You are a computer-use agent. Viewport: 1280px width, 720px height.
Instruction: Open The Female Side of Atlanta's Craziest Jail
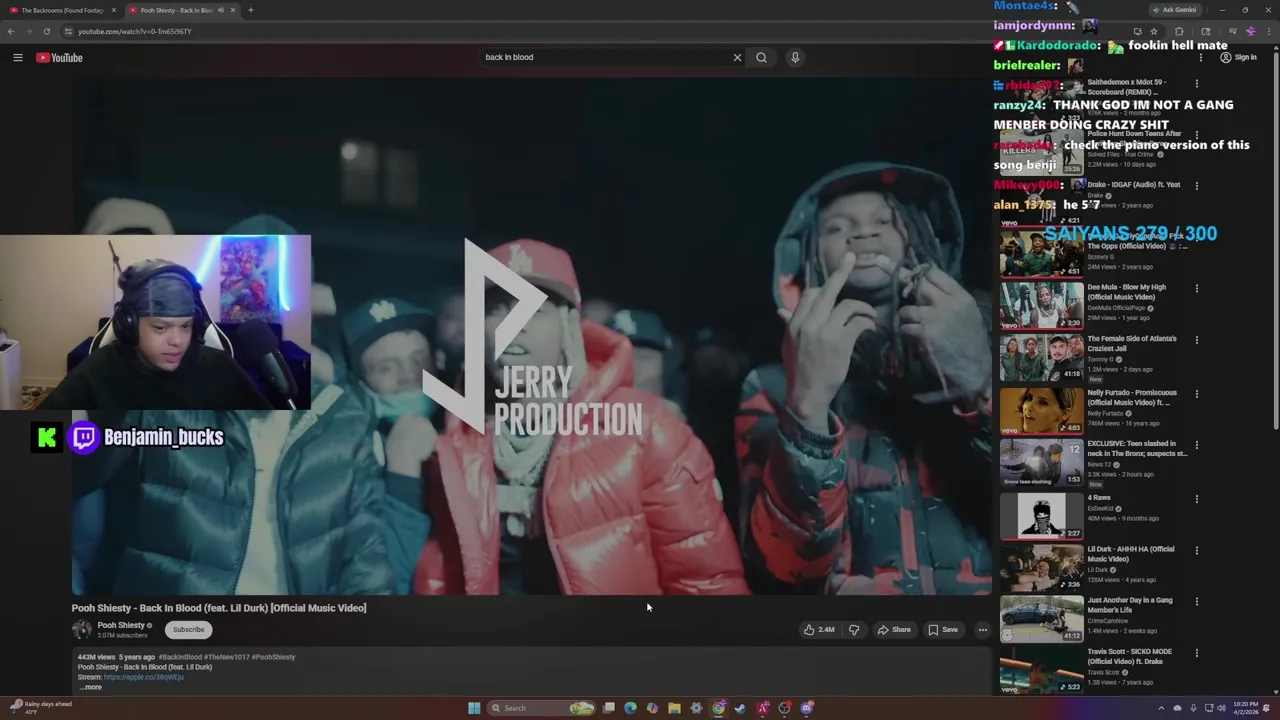point(1132,343)
